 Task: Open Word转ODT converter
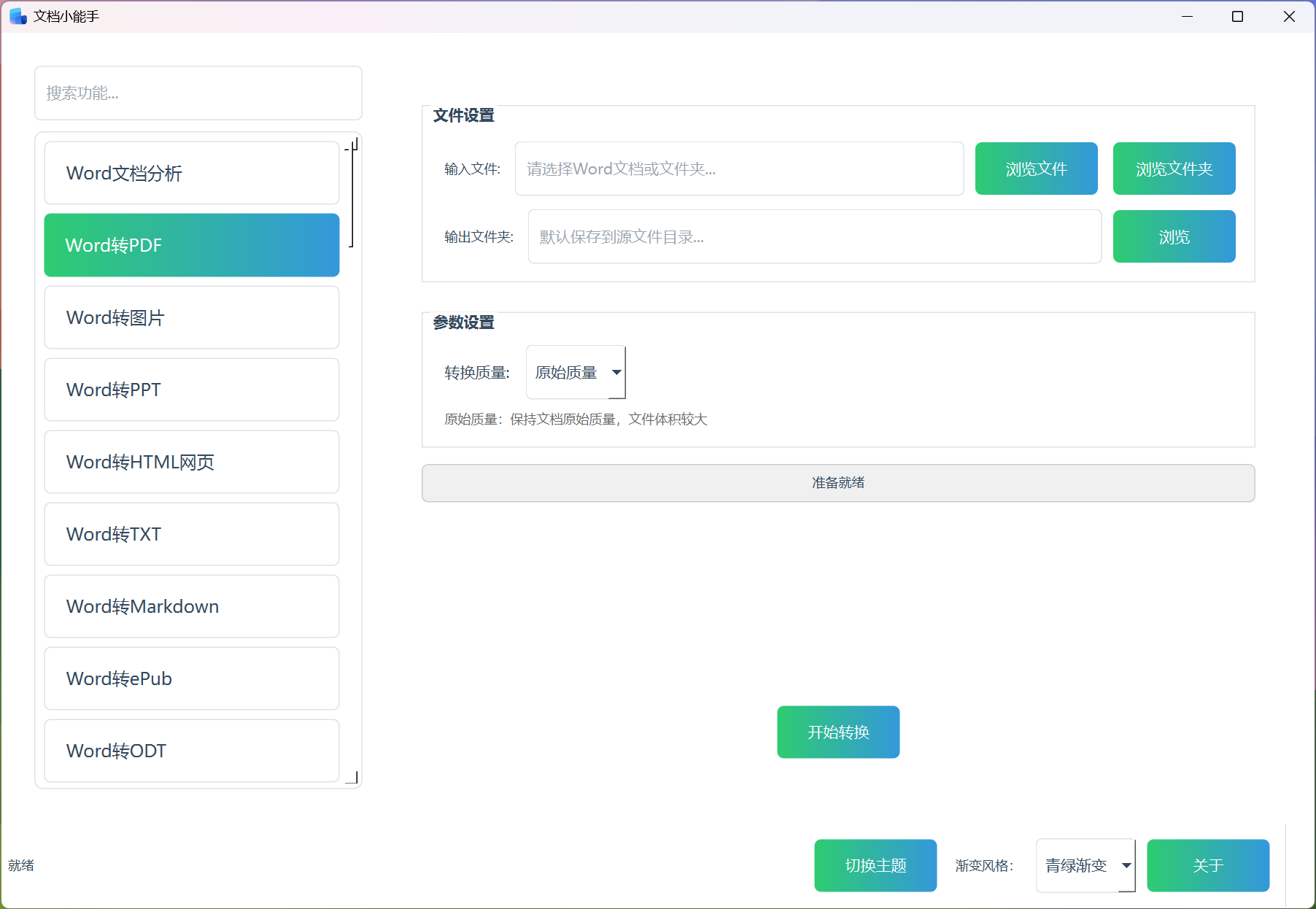191,751
